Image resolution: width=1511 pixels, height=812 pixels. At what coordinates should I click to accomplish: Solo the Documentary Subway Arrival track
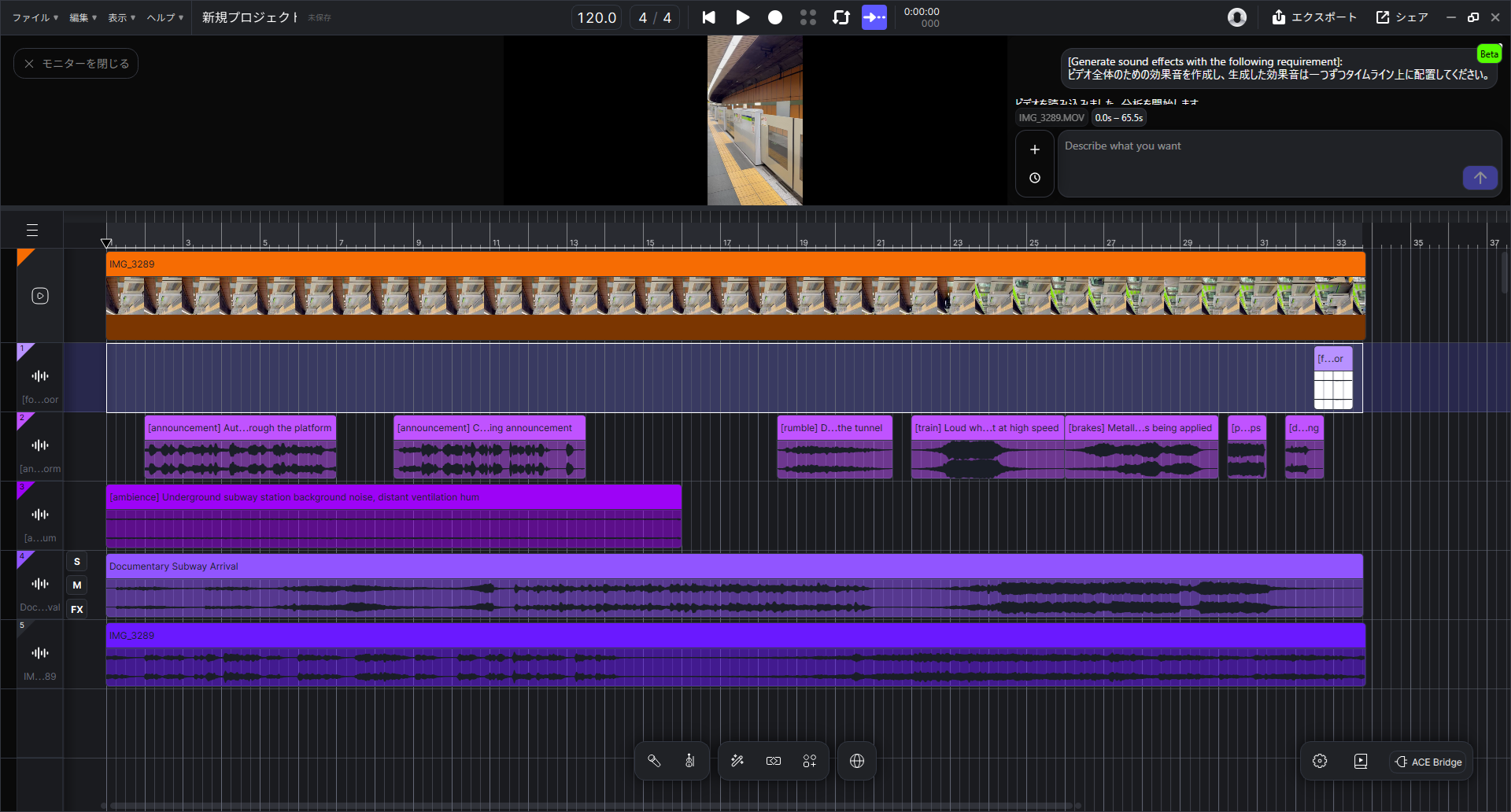pyautogui.click(x=77, y=562)
